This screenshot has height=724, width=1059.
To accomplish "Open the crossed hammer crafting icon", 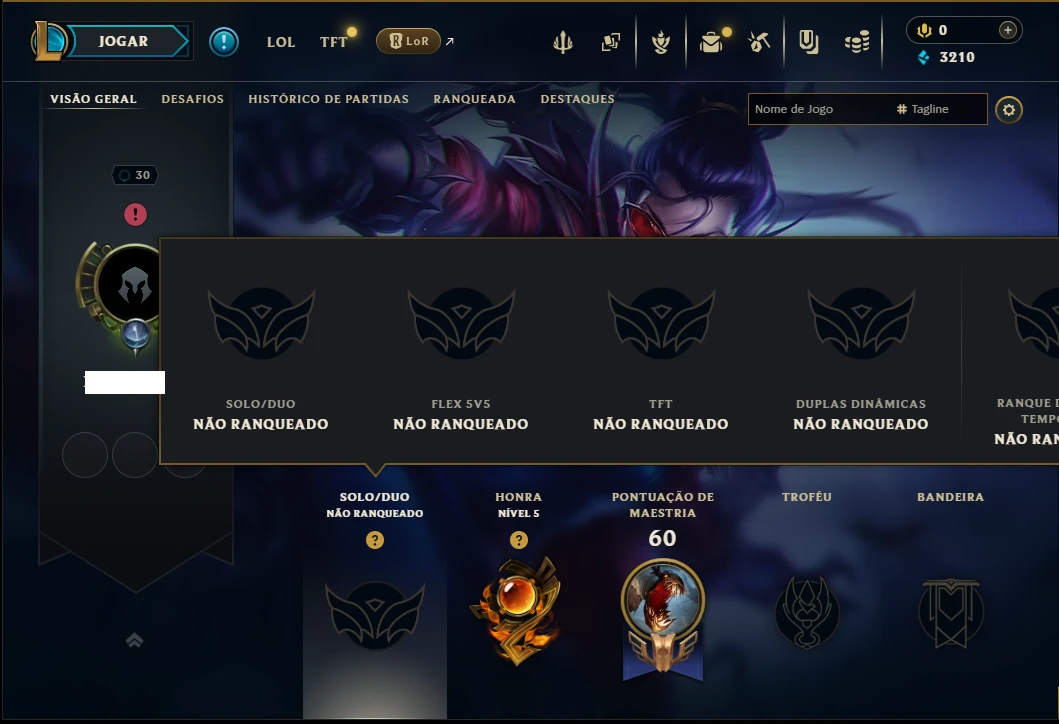I will tap(759, 43).
